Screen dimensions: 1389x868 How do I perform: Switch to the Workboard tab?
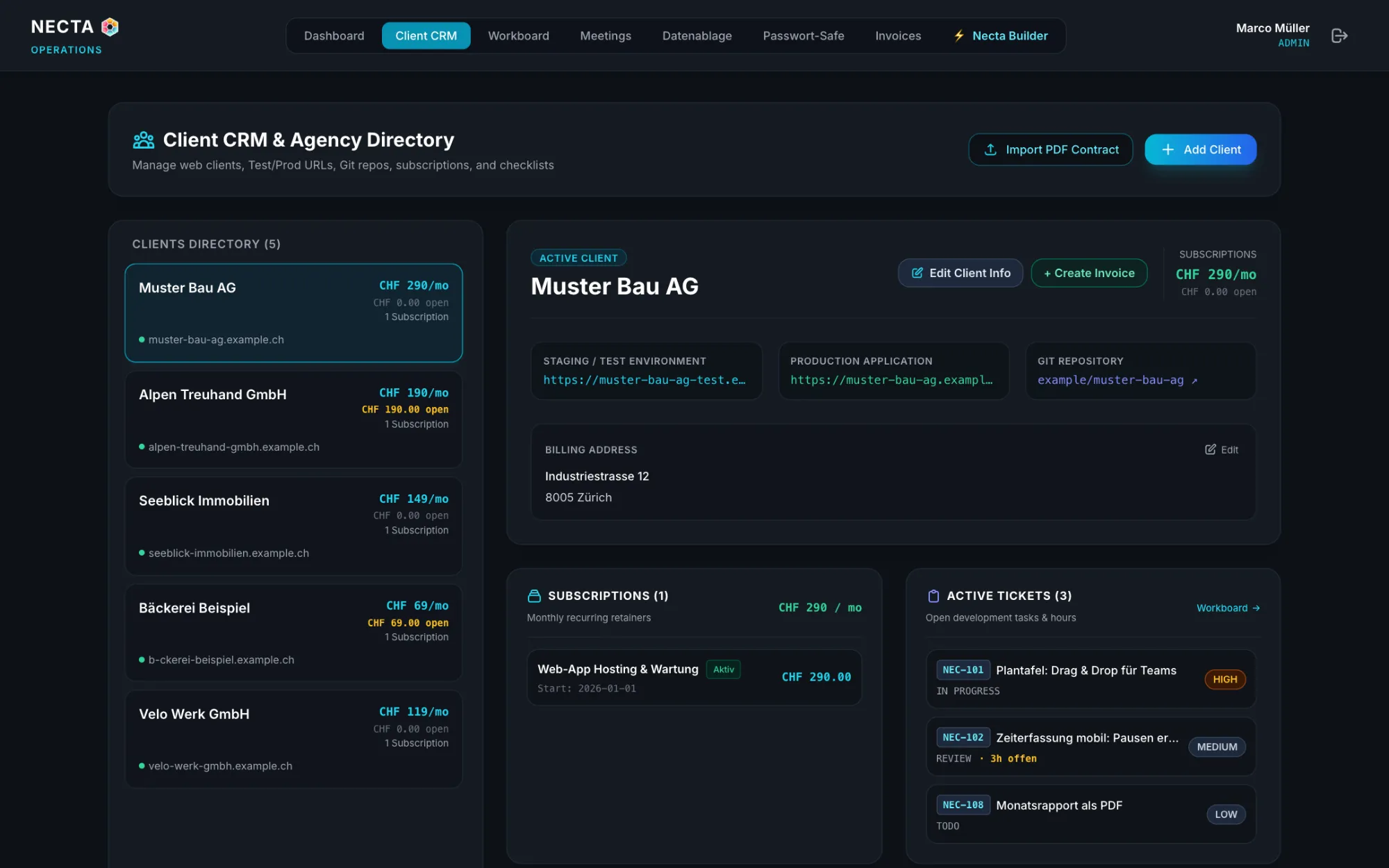(518, 35)
